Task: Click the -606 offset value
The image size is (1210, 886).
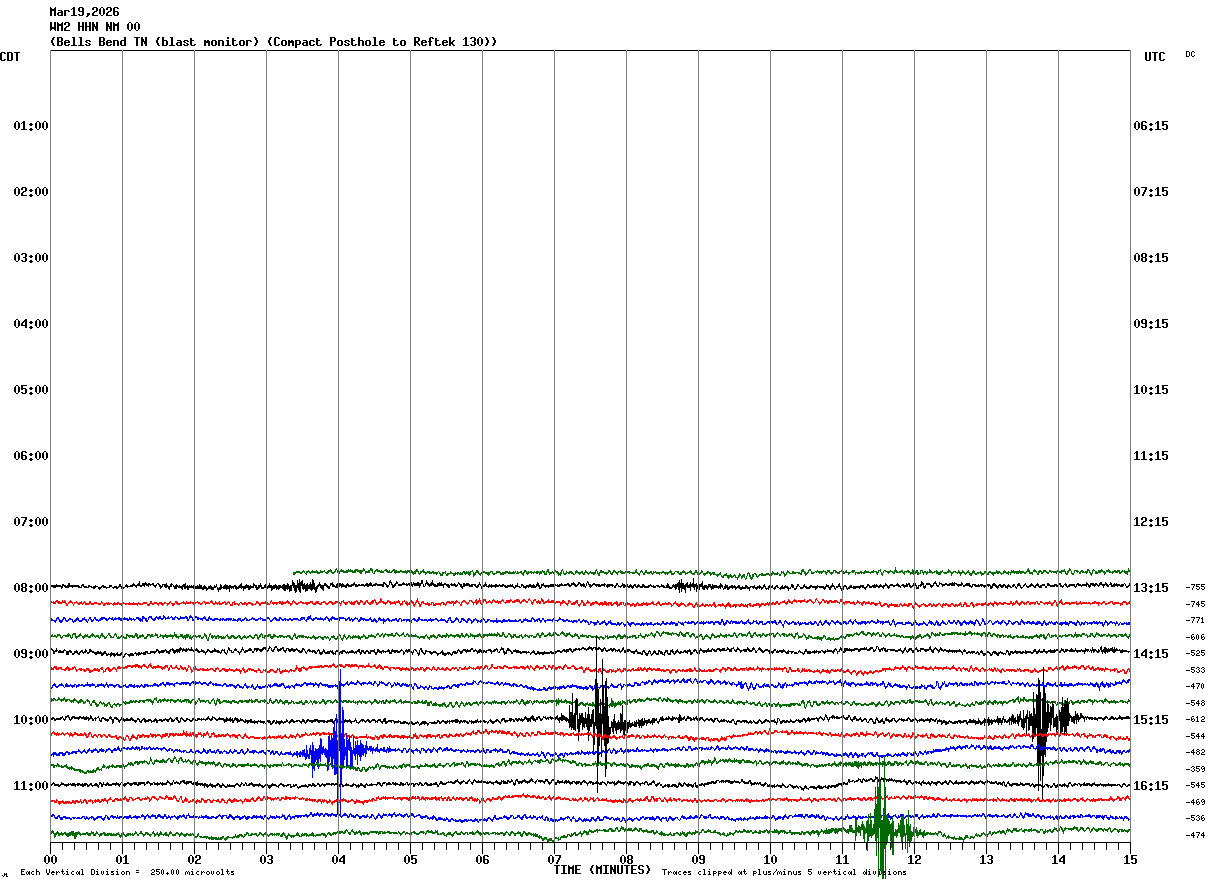Action: tap(1195, 637)
